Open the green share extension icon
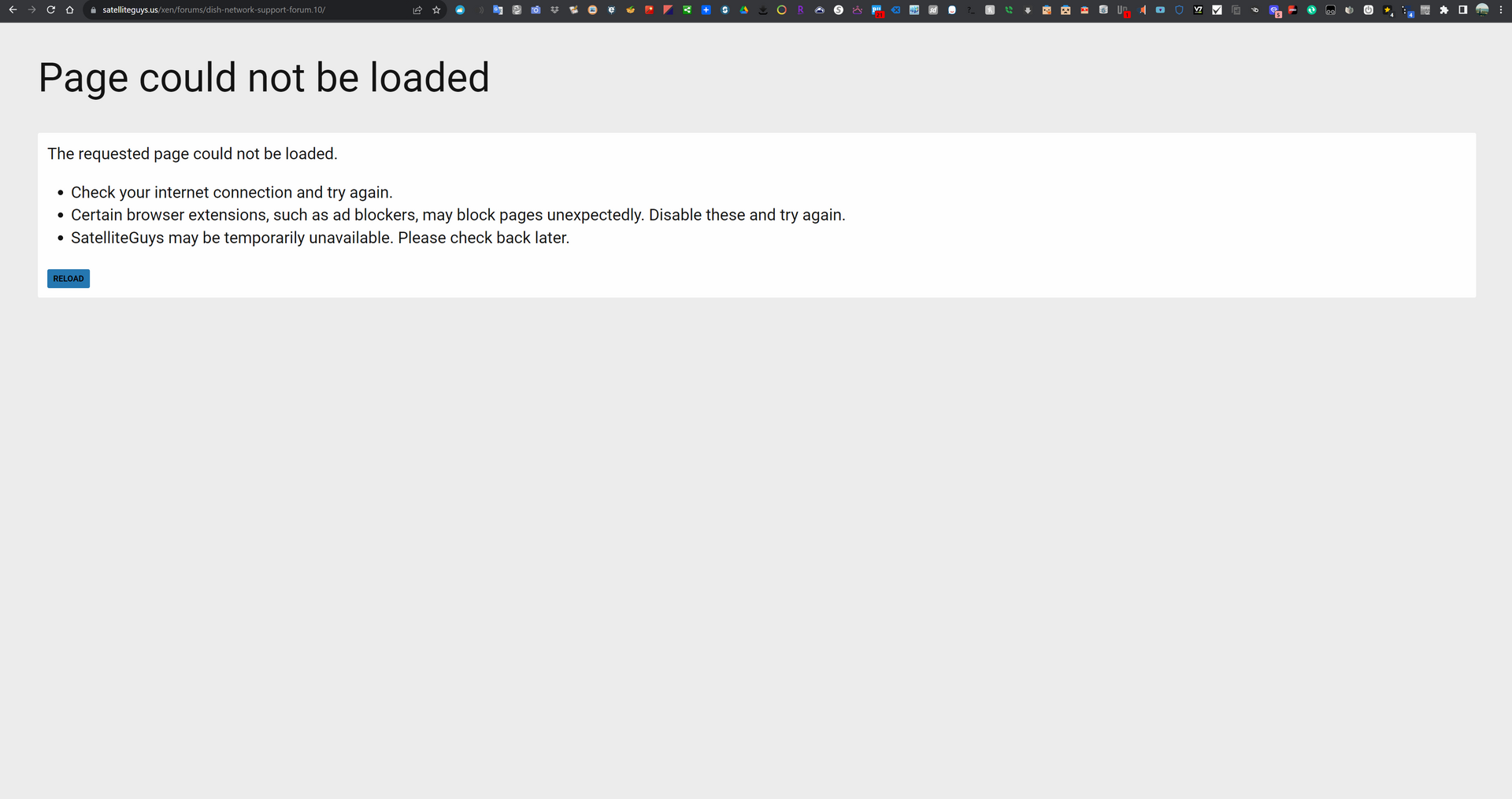 687,10
